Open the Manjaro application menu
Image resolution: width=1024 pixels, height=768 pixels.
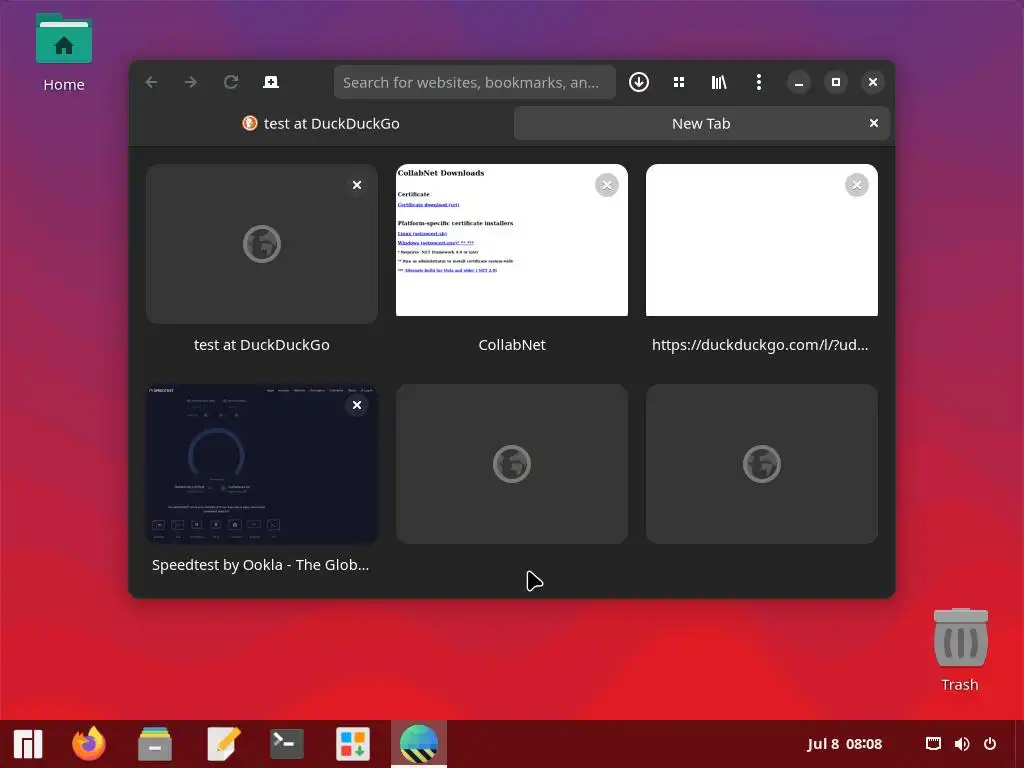point(28,744)
